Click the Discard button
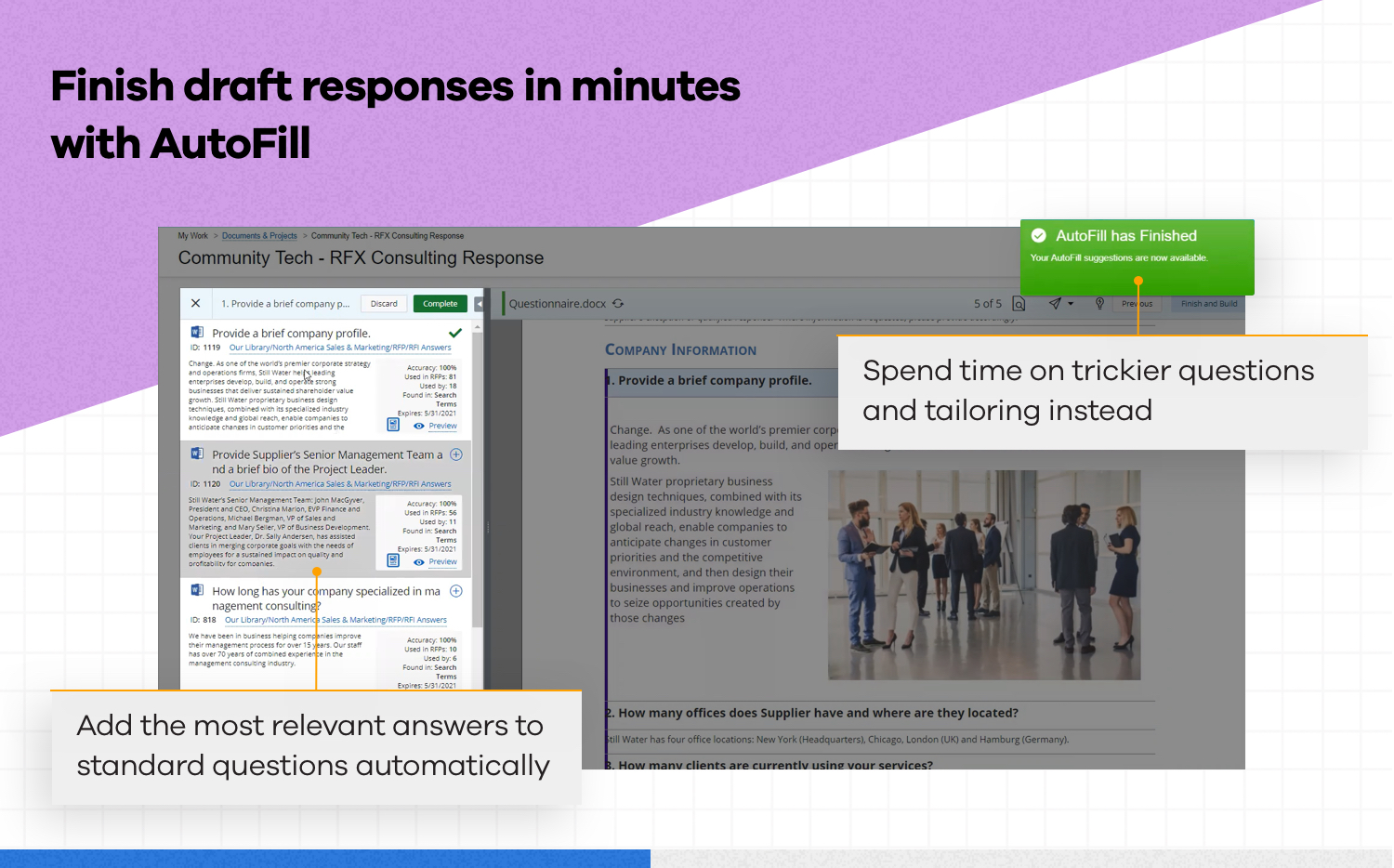Image resolution: width=1394 pixels, height=868 pixels. pyautogui.click(x=384, y=304)
